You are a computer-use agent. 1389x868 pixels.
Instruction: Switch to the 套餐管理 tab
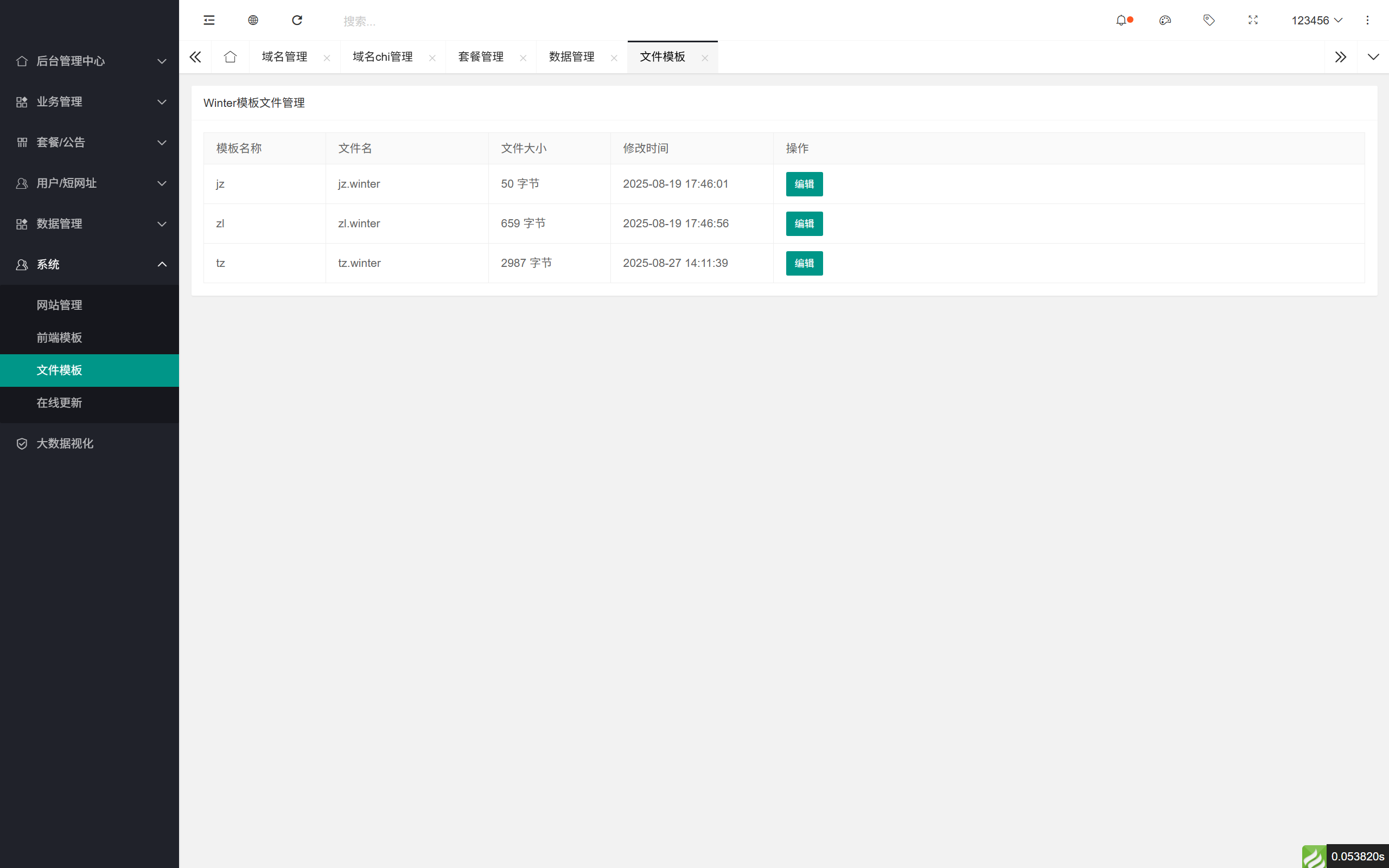pos(481,57)
